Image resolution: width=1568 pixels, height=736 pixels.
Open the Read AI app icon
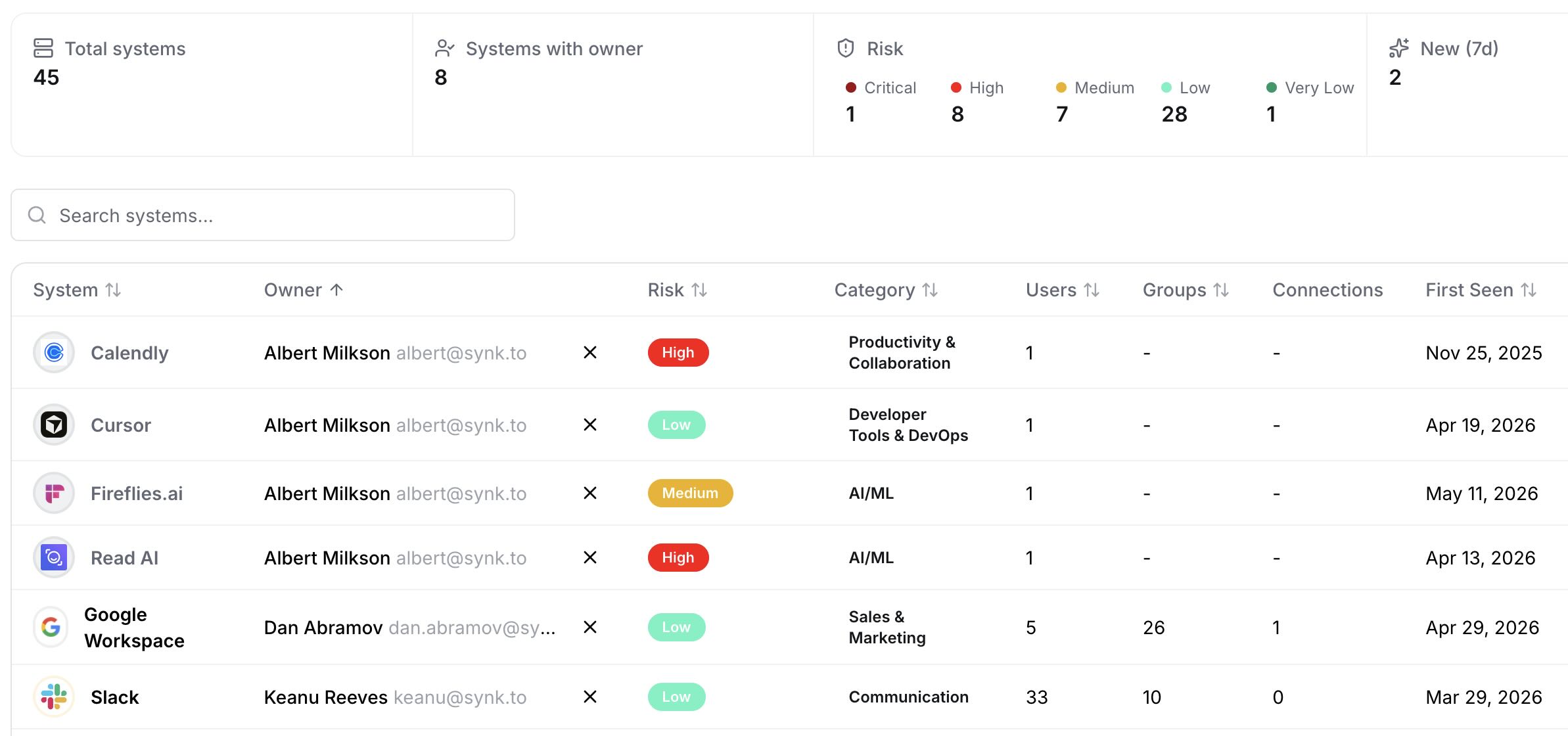pos(54,558)
